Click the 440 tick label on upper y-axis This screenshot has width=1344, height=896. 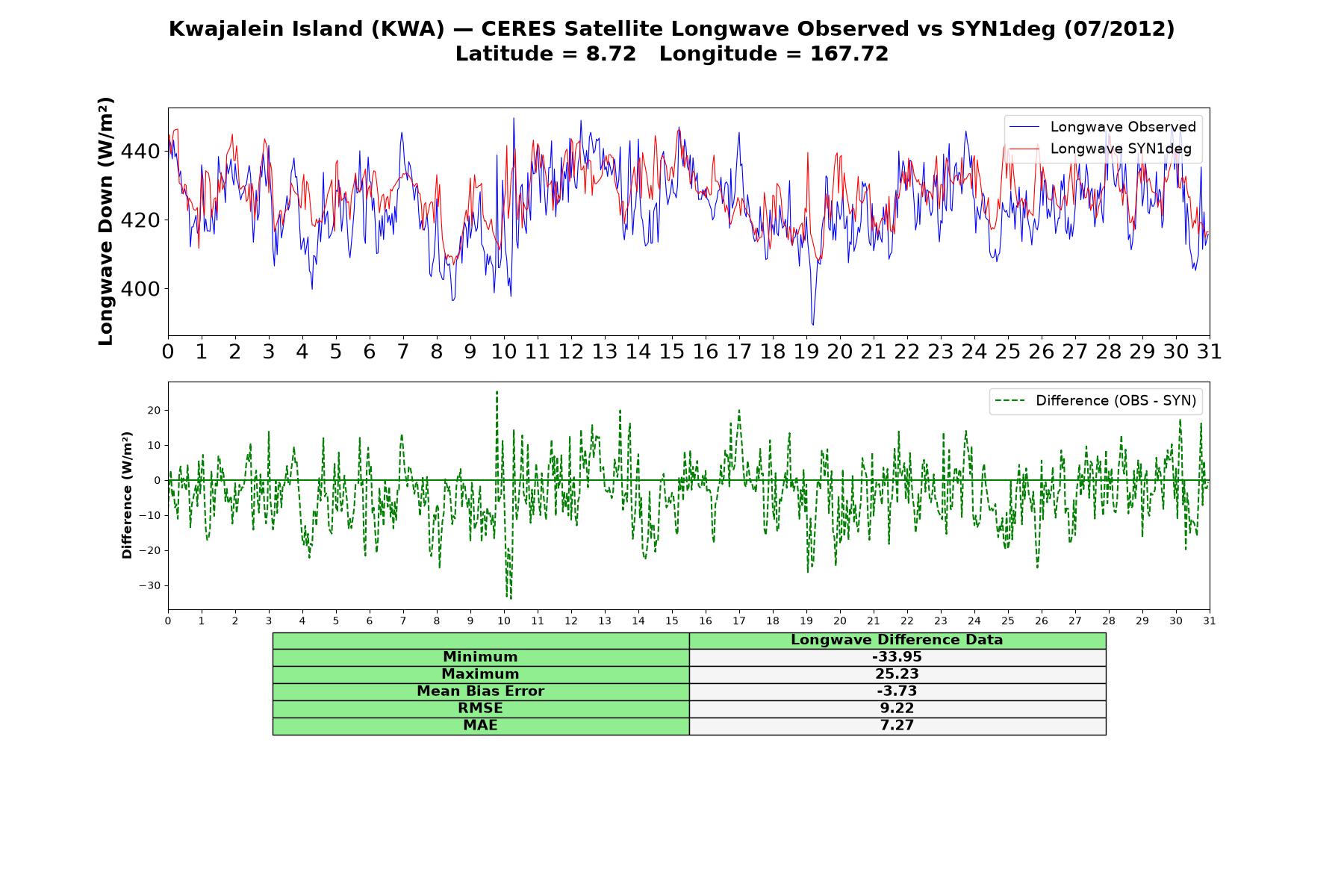pos(140,152)
